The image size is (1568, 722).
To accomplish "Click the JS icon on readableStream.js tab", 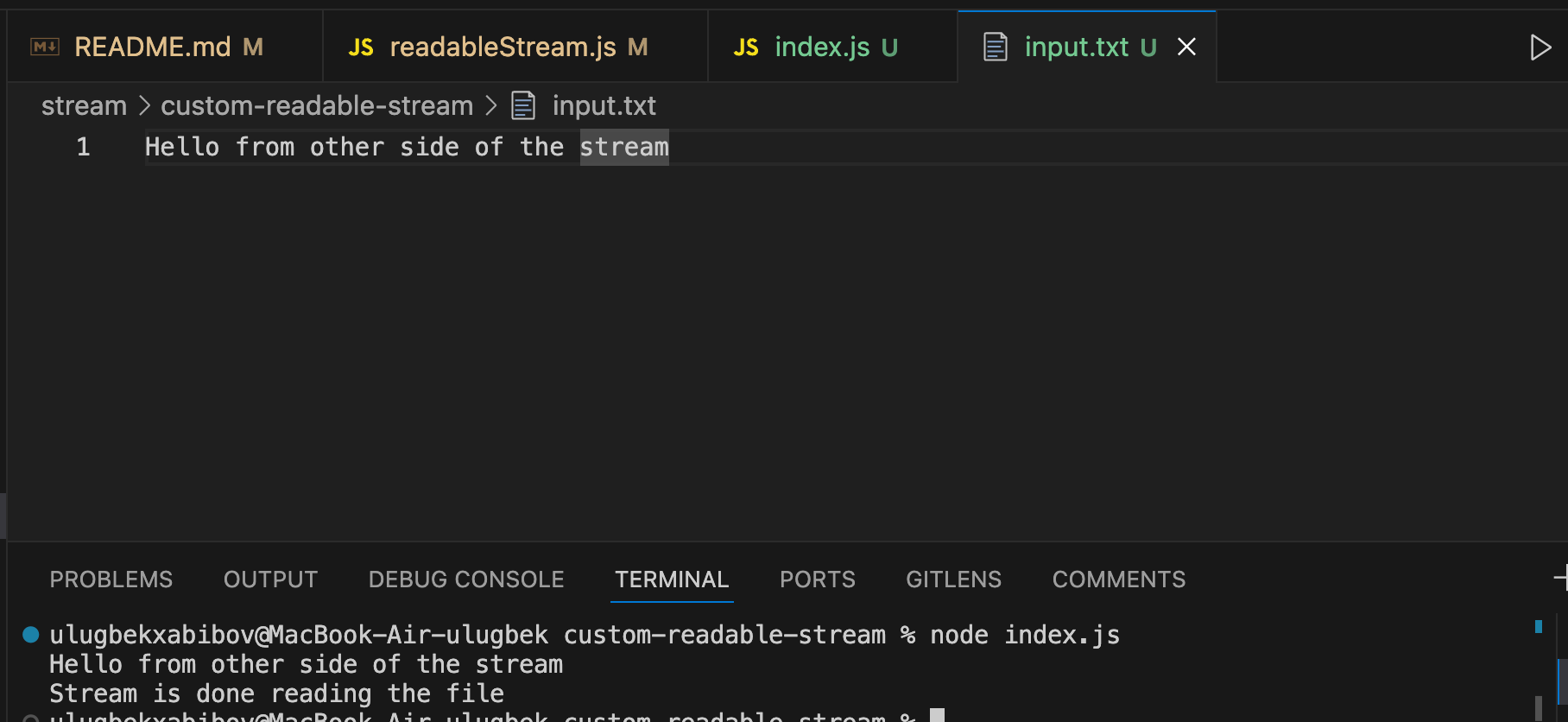I will (x=361, y=47).
